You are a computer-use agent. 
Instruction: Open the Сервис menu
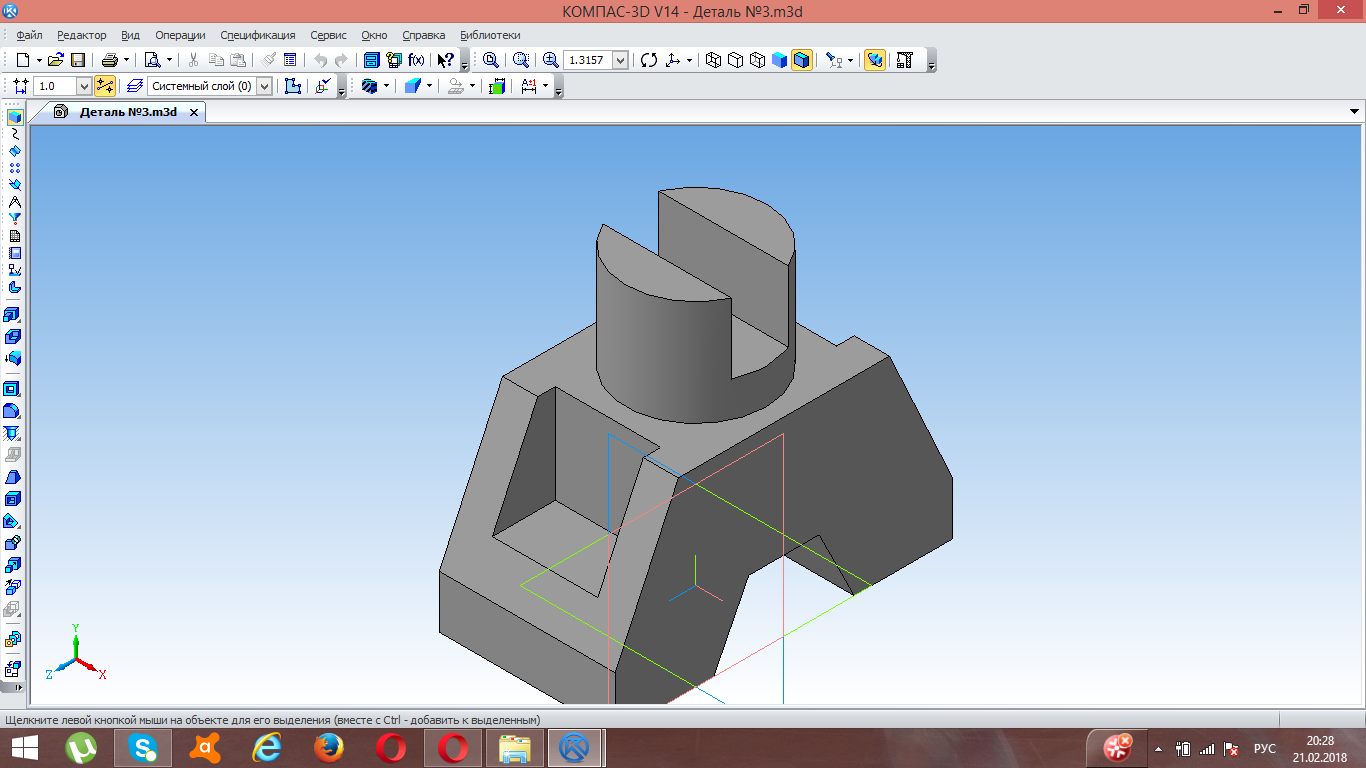pos(329,35)
